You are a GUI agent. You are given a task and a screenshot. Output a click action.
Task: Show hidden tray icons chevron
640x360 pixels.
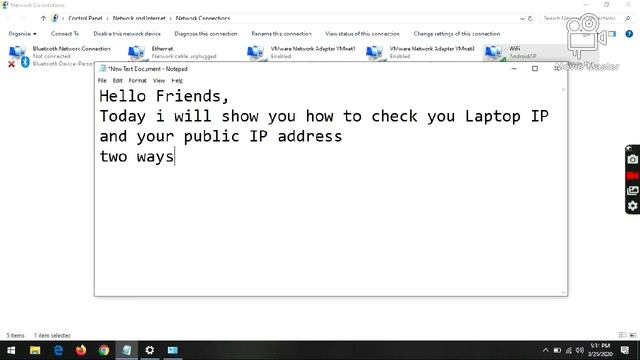(545, 350)
